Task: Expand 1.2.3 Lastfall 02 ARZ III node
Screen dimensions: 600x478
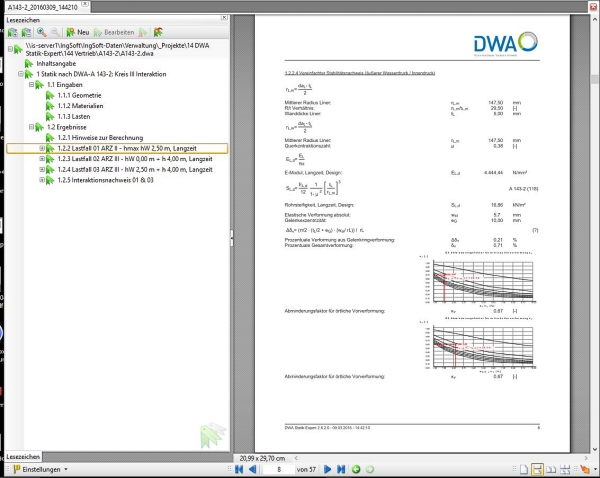Action: click(41, 159)
